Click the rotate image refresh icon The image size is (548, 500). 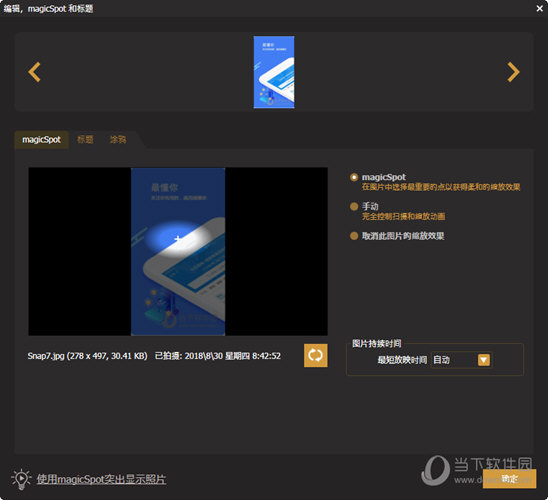(316, 355)
